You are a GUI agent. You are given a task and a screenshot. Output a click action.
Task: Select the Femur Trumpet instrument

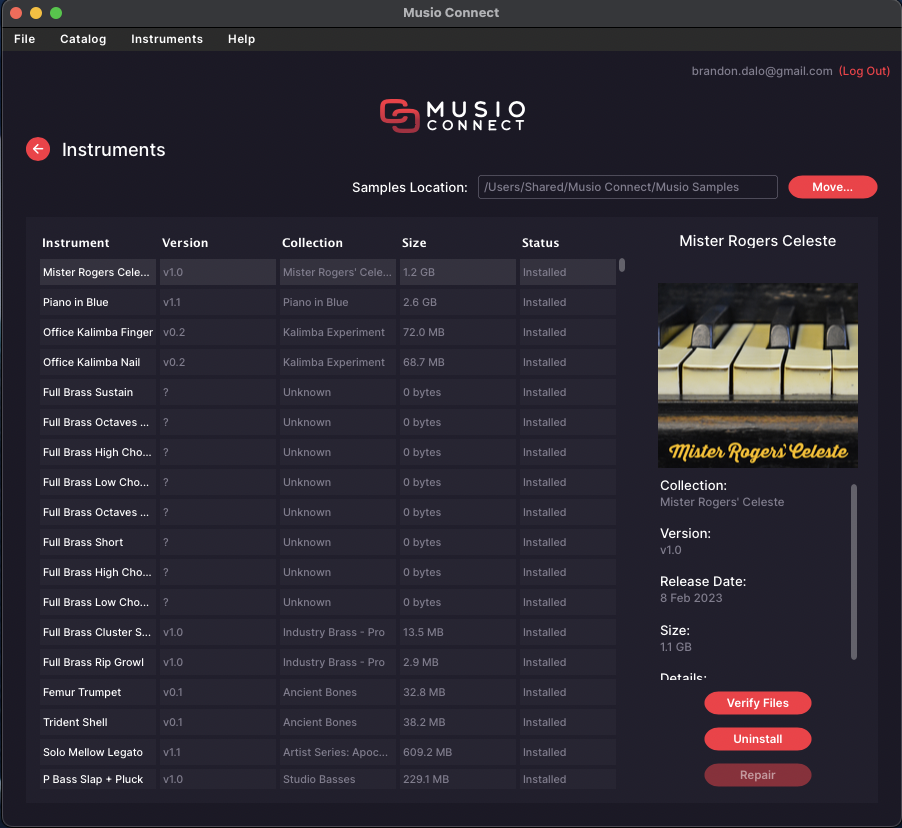[x=98, y=692]
